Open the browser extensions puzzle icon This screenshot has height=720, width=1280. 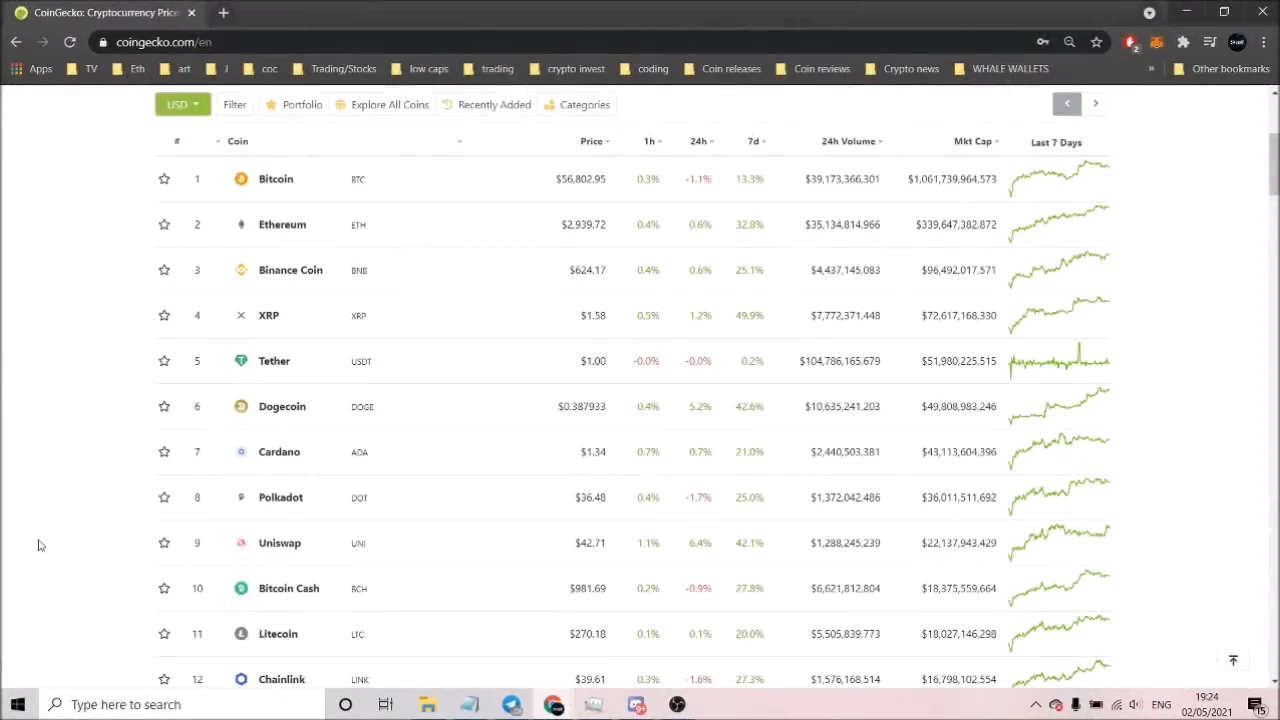click(1183, 42)
